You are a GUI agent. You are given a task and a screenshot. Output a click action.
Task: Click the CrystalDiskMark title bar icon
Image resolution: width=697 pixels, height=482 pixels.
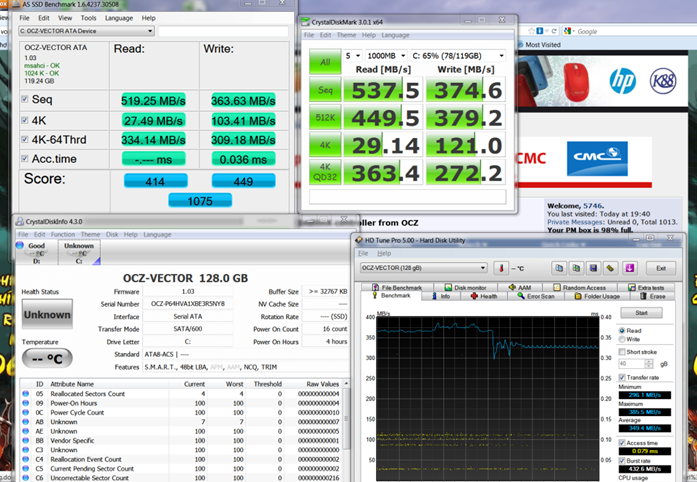305,21
